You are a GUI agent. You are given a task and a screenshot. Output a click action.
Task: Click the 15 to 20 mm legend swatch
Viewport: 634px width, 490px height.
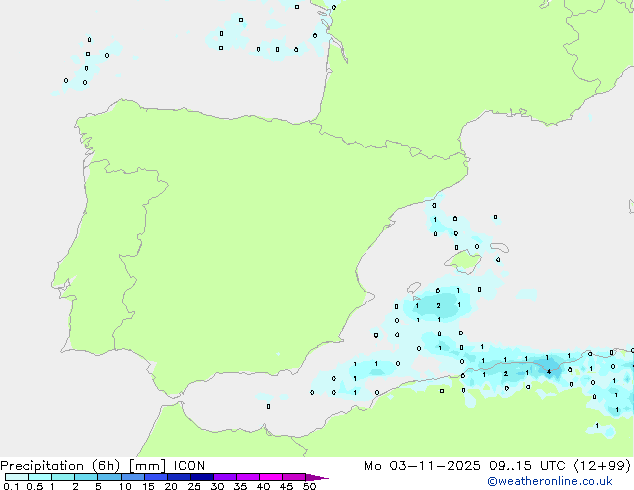(x=155, y=477)
